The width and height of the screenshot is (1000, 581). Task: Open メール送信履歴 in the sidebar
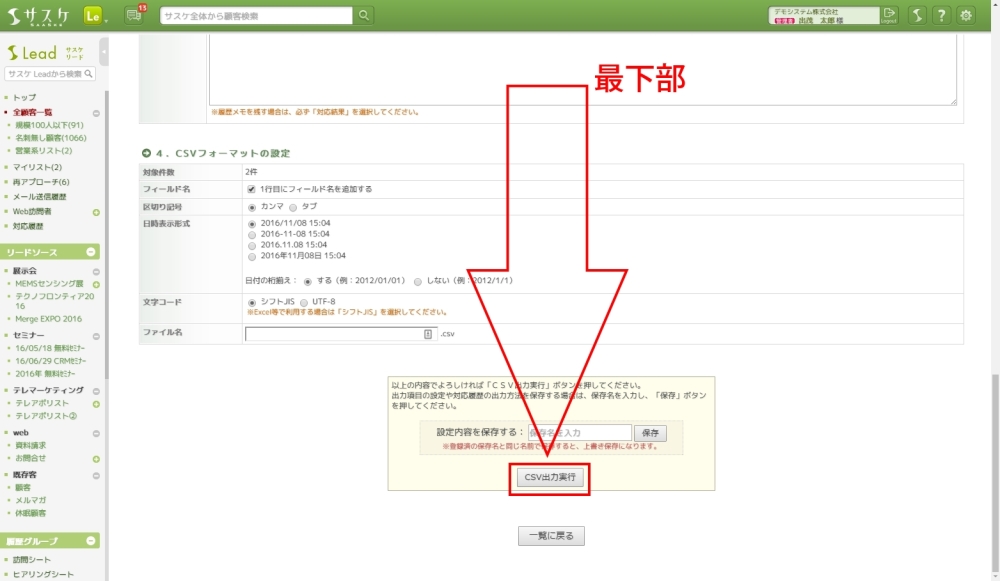pos(39,197)
